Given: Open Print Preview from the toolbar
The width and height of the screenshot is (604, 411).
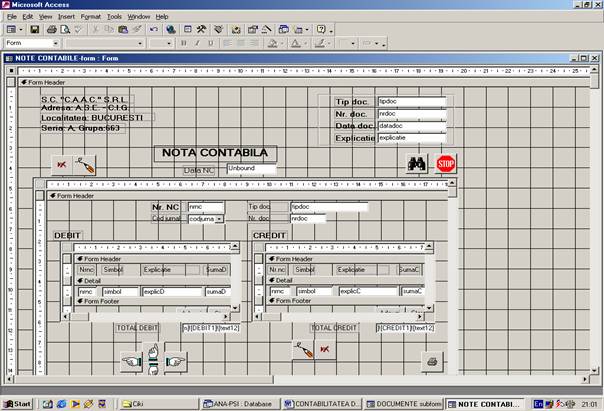Looking at the screenshot, I should pos(65,30).
